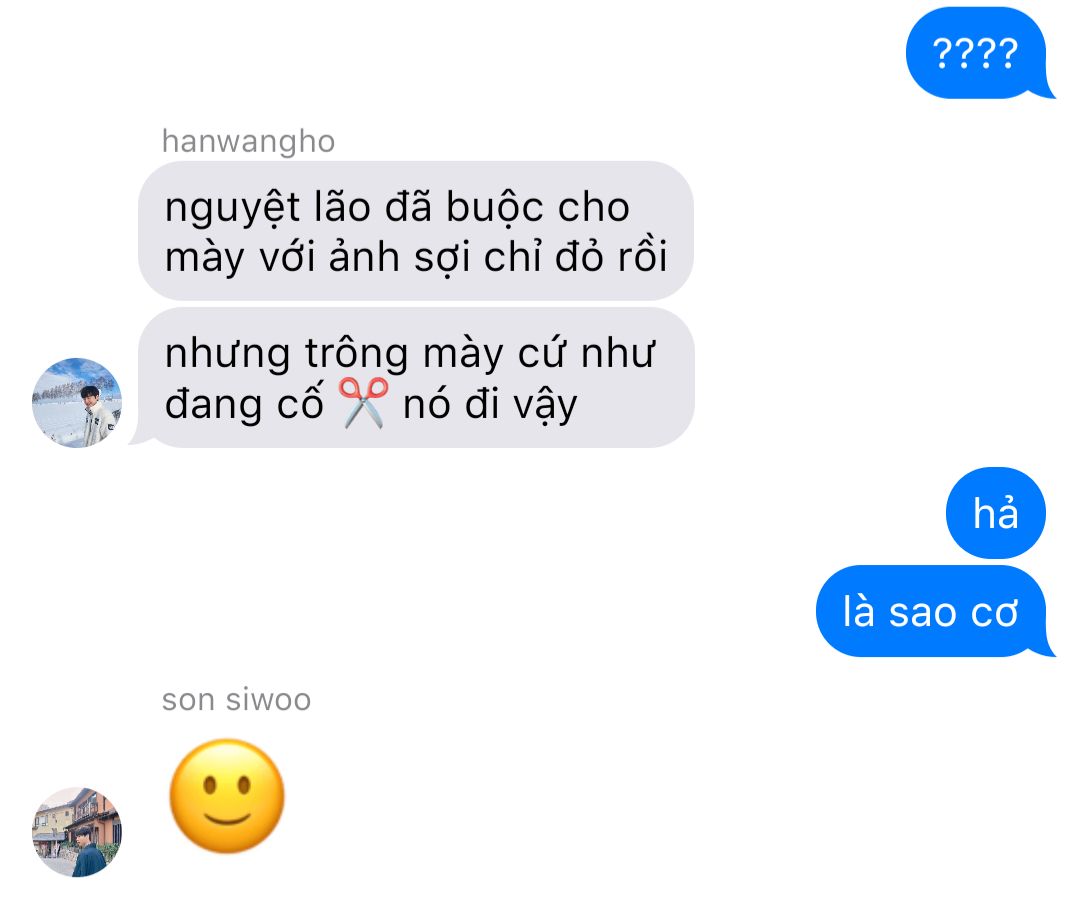Click the text "đang cố" before the scissors
Image resolution: width=1080 pixels, height=899 pixels.
tap(244, 404)
